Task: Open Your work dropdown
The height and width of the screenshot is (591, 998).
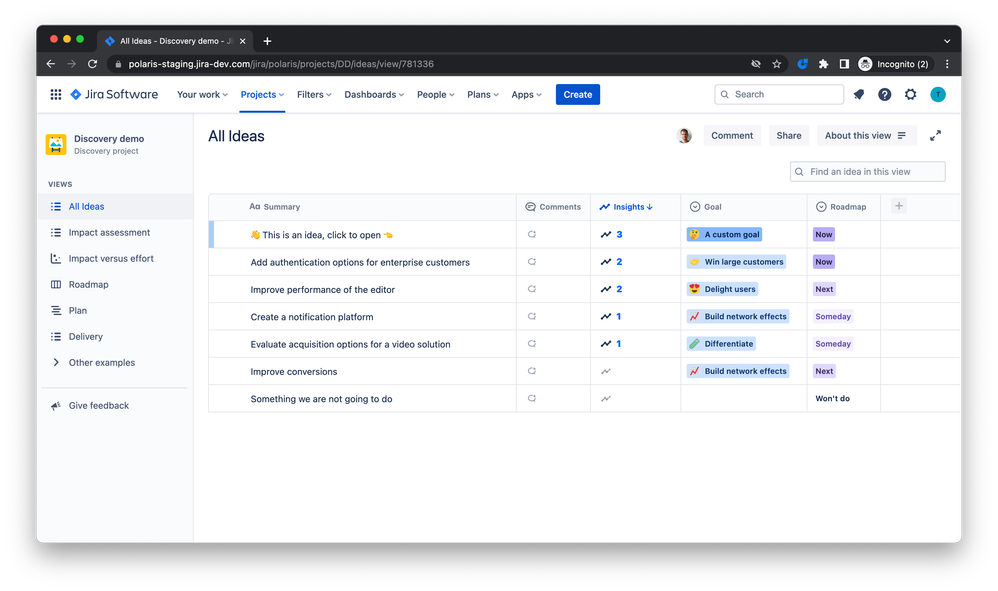Action: coord(202,94)
